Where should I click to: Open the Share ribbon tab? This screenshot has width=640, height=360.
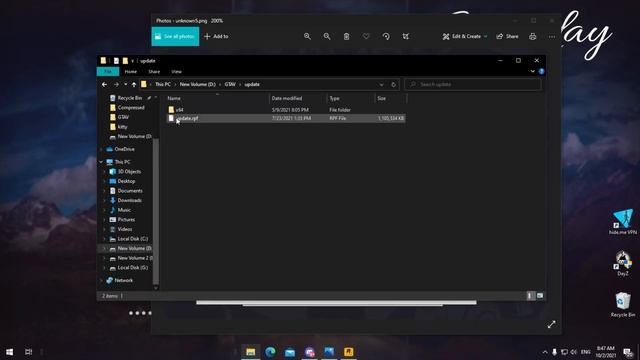[154, 71]
